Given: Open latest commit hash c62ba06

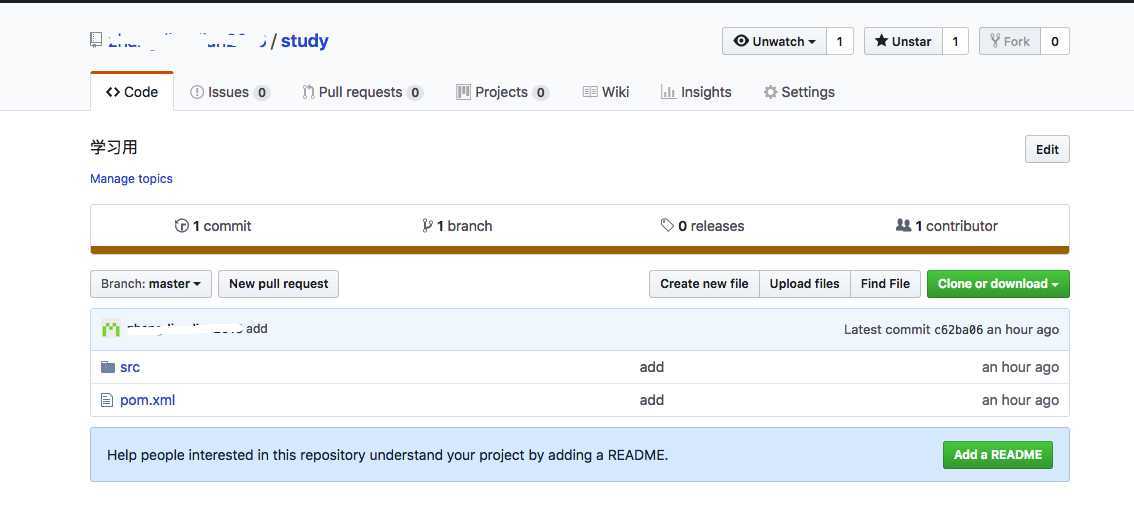Looking at the screenshot, I should [x=959, y=330].
